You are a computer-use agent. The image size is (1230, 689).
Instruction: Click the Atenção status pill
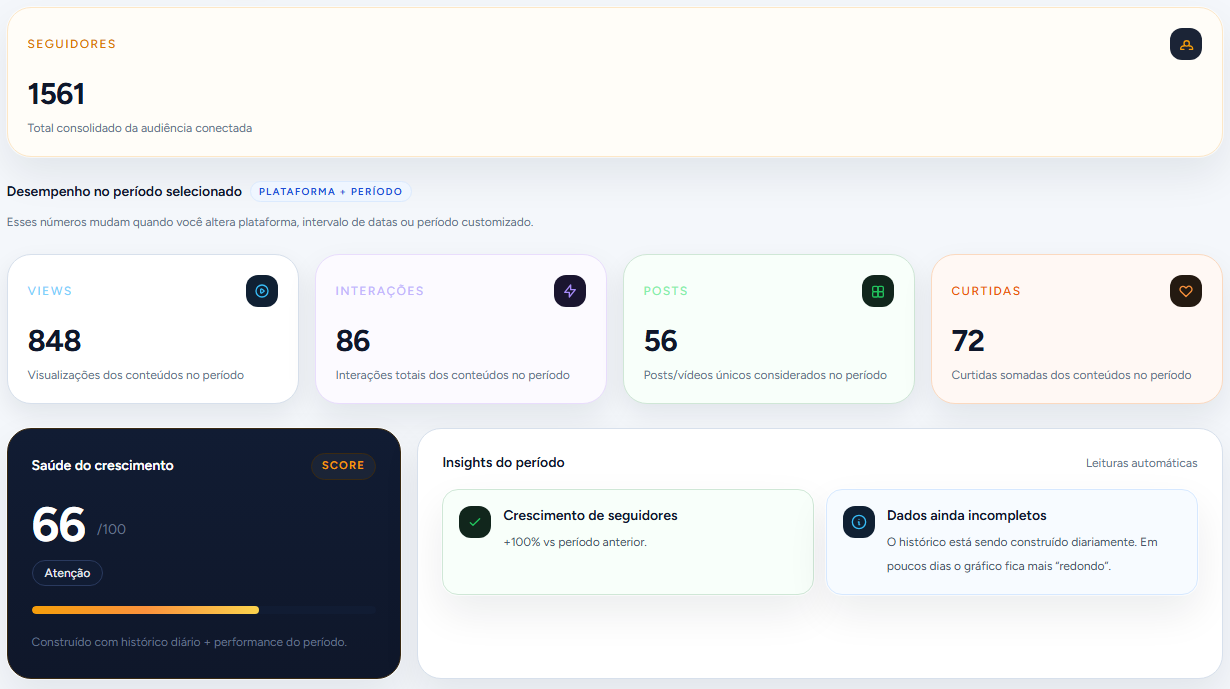[x=67, y=573]
